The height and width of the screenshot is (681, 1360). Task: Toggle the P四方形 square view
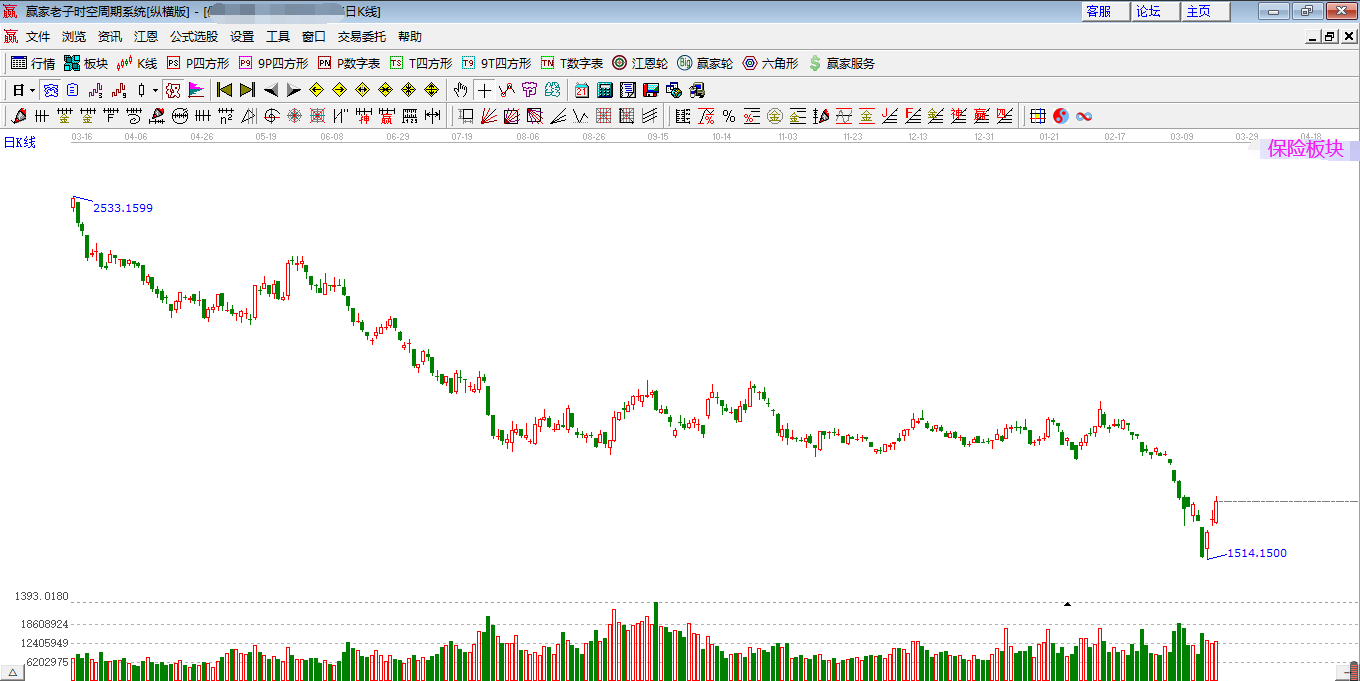click(x=198, y=63)
